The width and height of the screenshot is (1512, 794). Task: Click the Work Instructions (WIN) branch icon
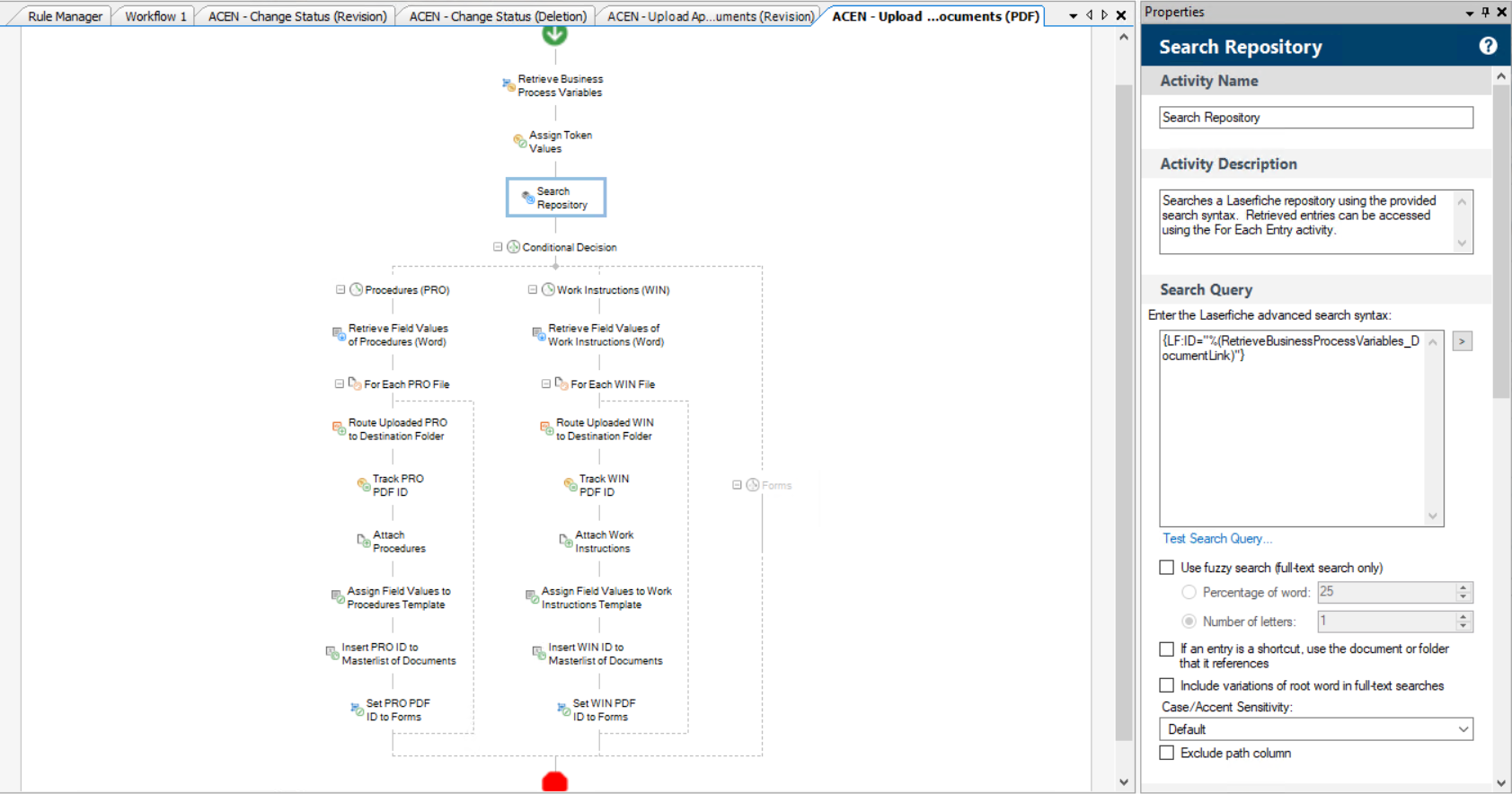coord(548,289)
